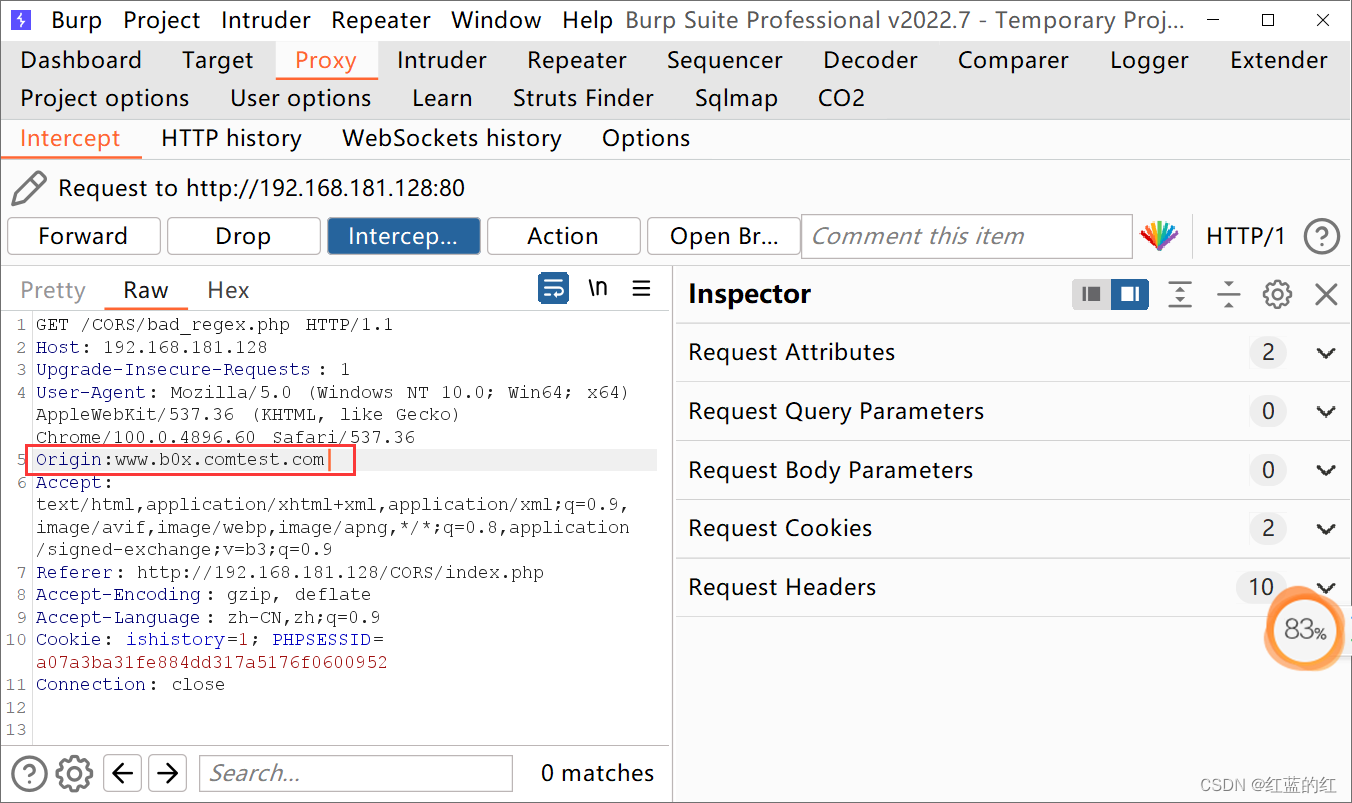Click the Burp Suite logo icon
This screenshot has height=803, width=1352.
point(19,19)
